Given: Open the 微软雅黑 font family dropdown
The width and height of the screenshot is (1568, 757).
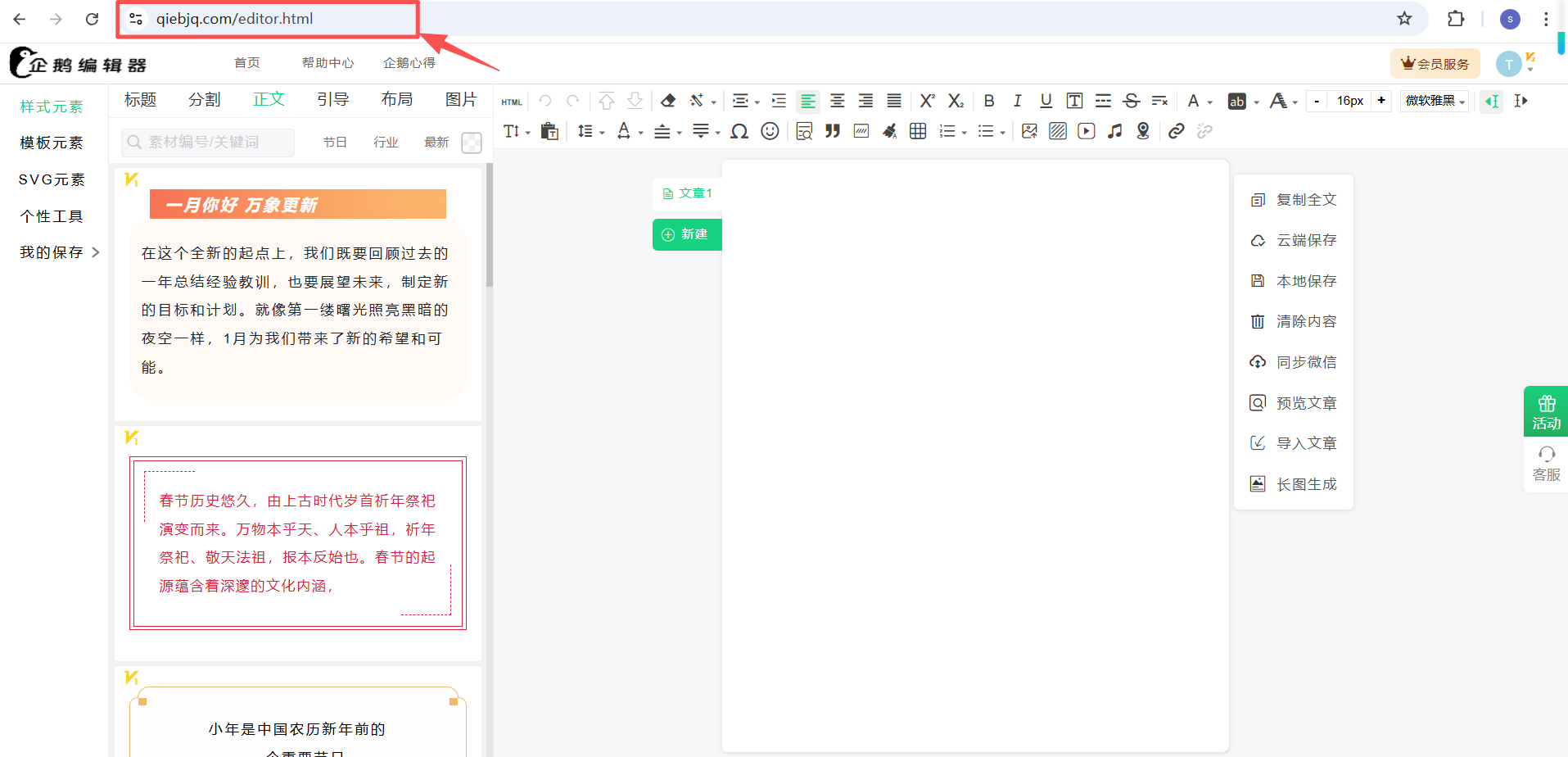Looking at the screenshot, I should (1435, 101).
